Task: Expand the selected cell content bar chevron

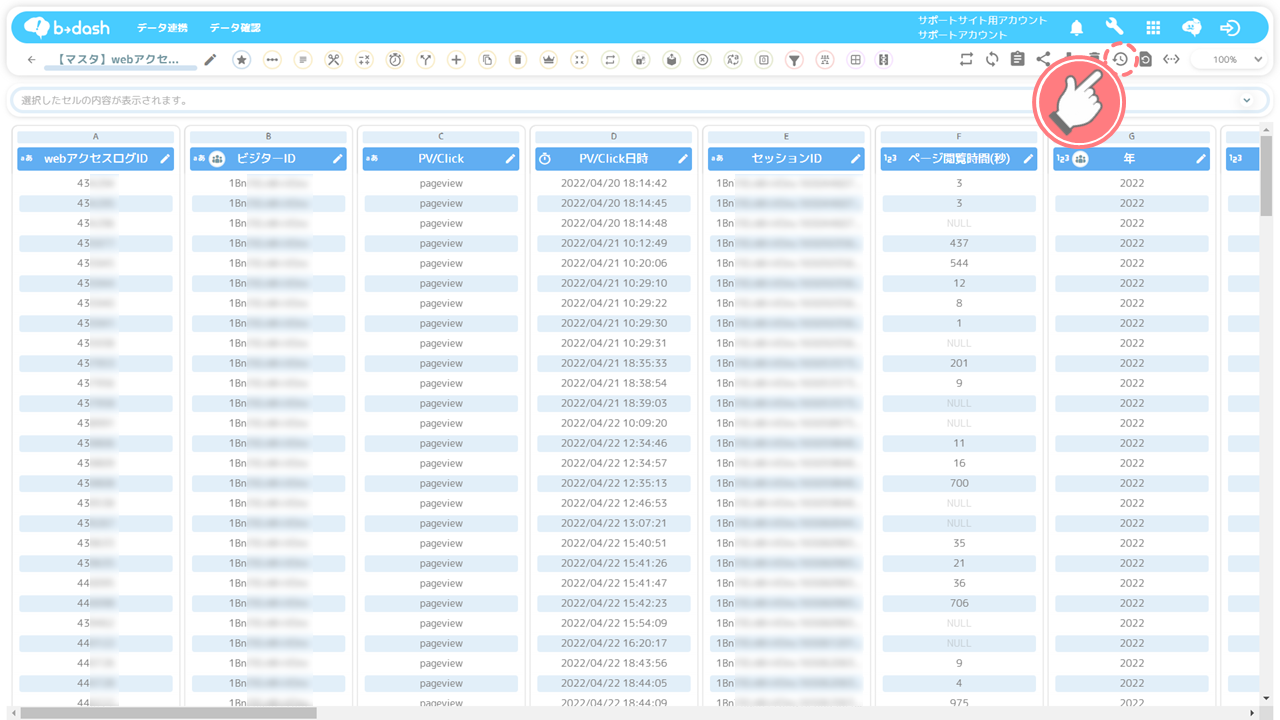Action: pos(1246,100)
